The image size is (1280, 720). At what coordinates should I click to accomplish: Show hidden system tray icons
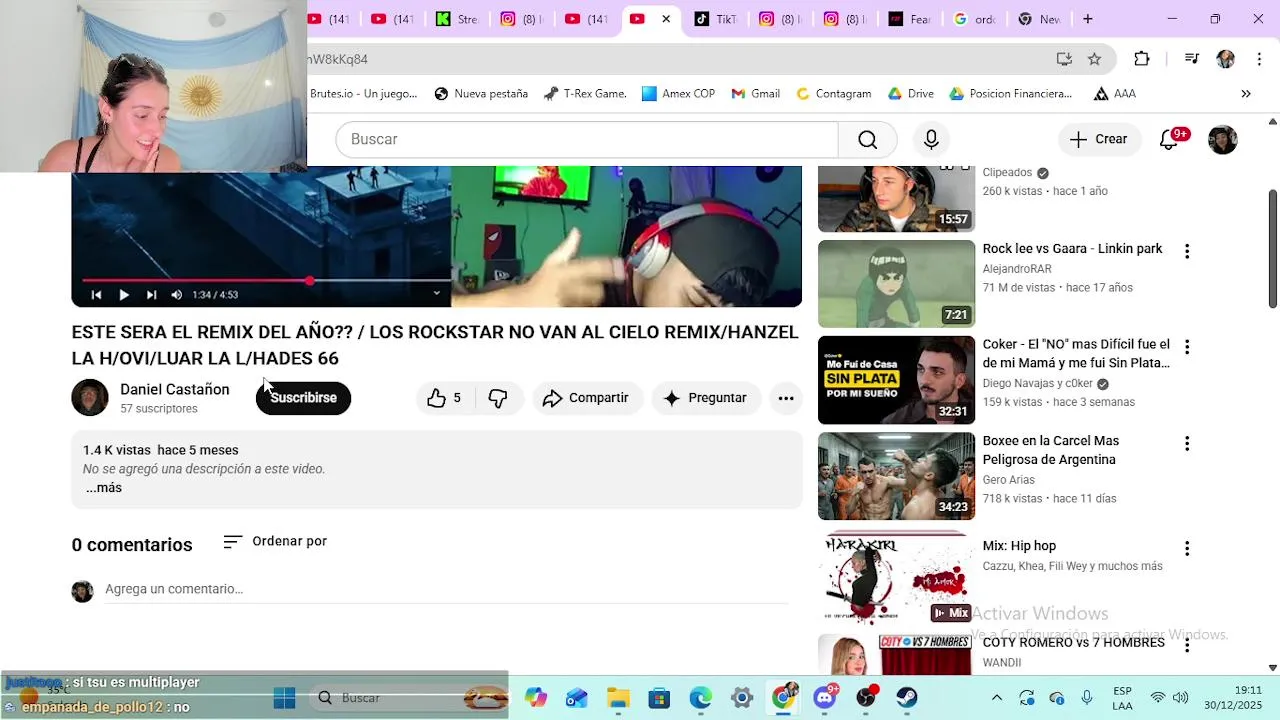pos(996,698)
